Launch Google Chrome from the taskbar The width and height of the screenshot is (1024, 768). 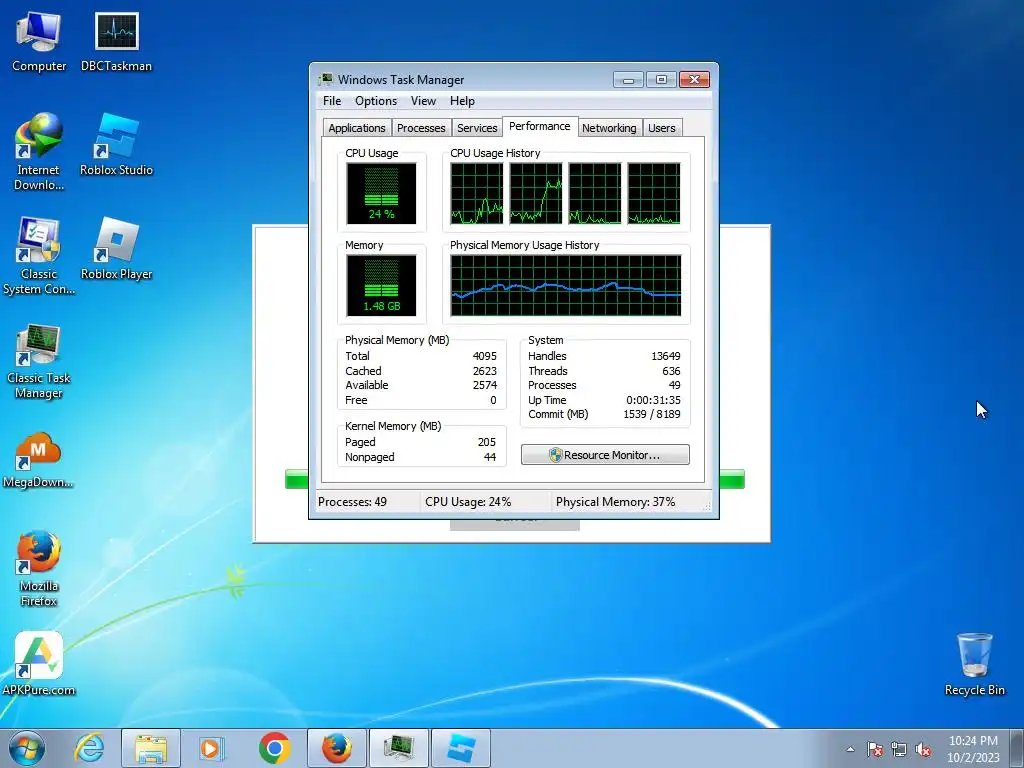[x=274, y=748]
